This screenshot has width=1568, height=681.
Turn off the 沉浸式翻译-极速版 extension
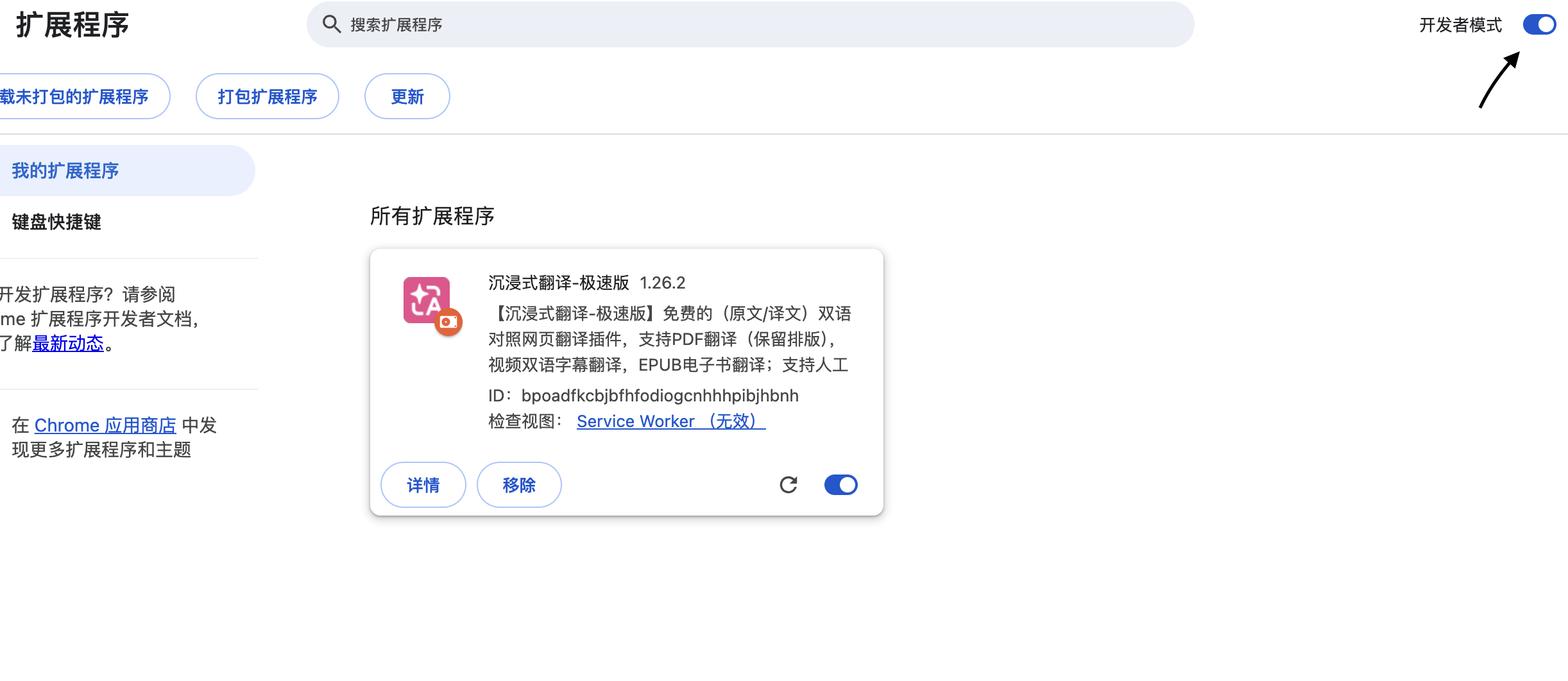pos(840,485)
